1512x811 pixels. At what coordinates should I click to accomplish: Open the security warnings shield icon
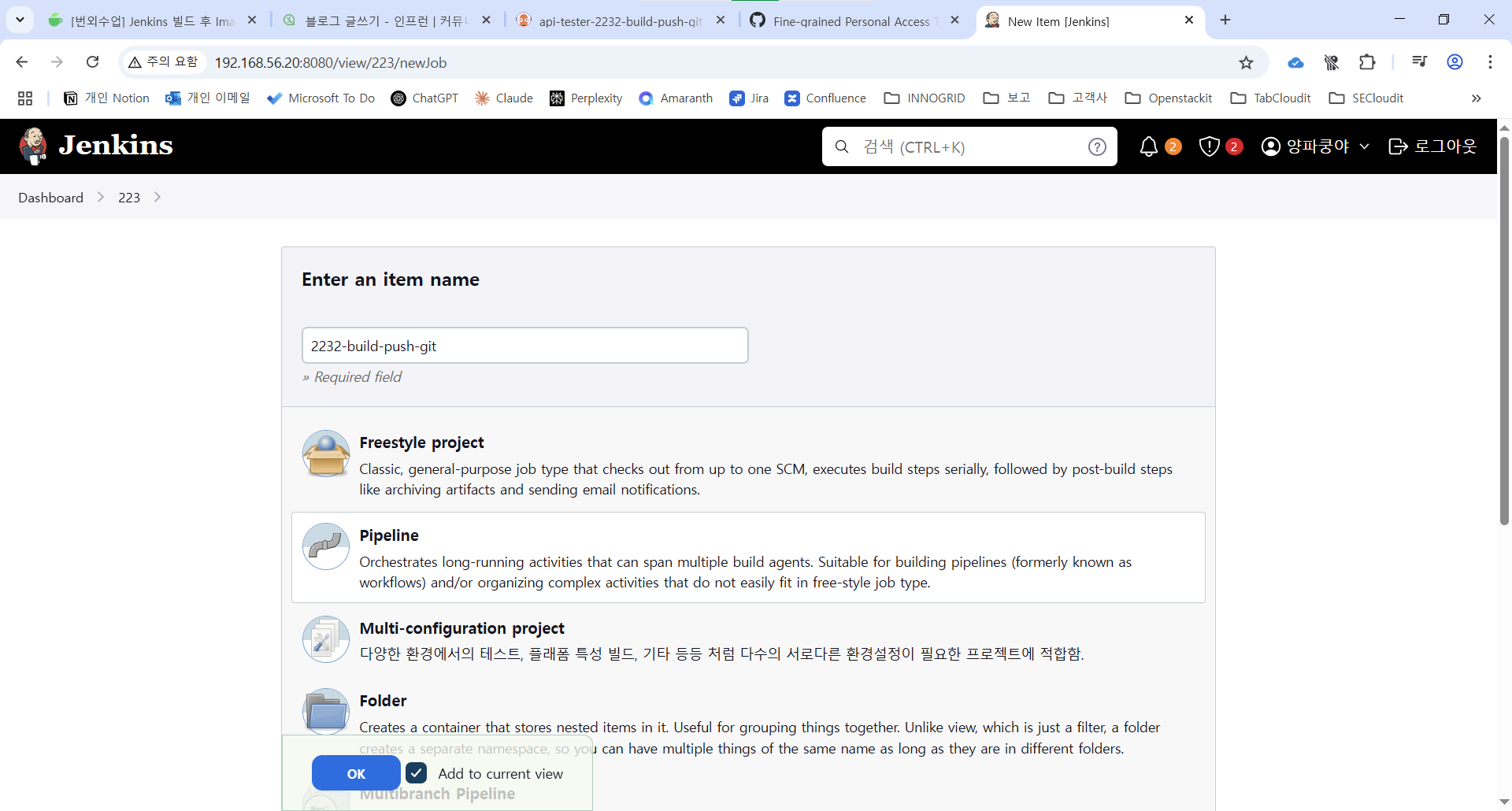click(1210, 146)
